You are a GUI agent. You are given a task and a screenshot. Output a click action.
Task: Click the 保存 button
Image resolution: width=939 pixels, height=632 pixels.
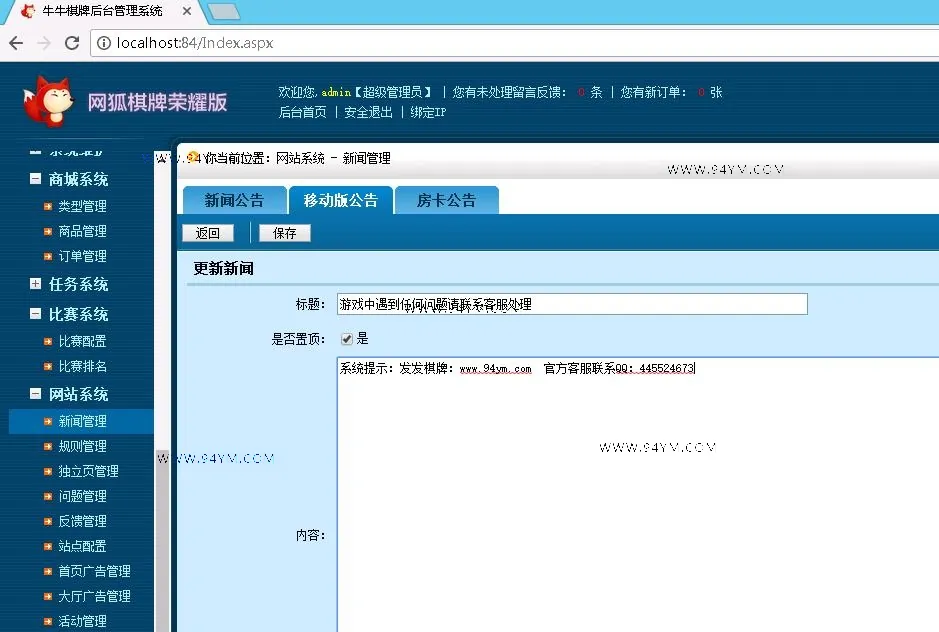284,233
